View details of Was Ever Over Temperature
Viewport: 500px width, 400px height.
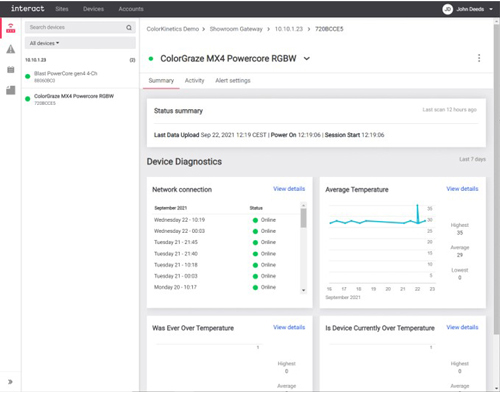point(289,327)
